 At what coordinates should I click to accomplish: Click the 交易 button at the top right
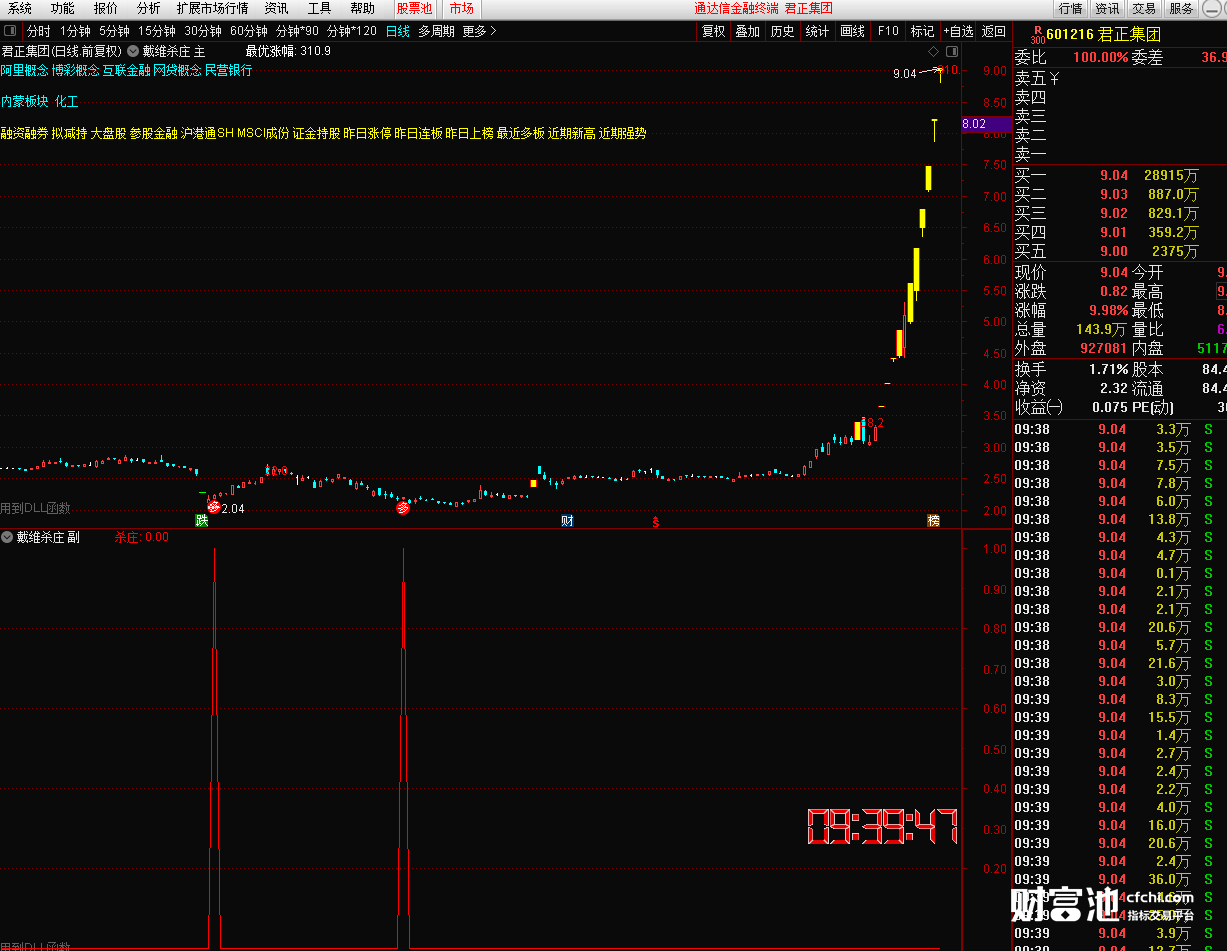pyautogui.click(x=1144, y=8)
